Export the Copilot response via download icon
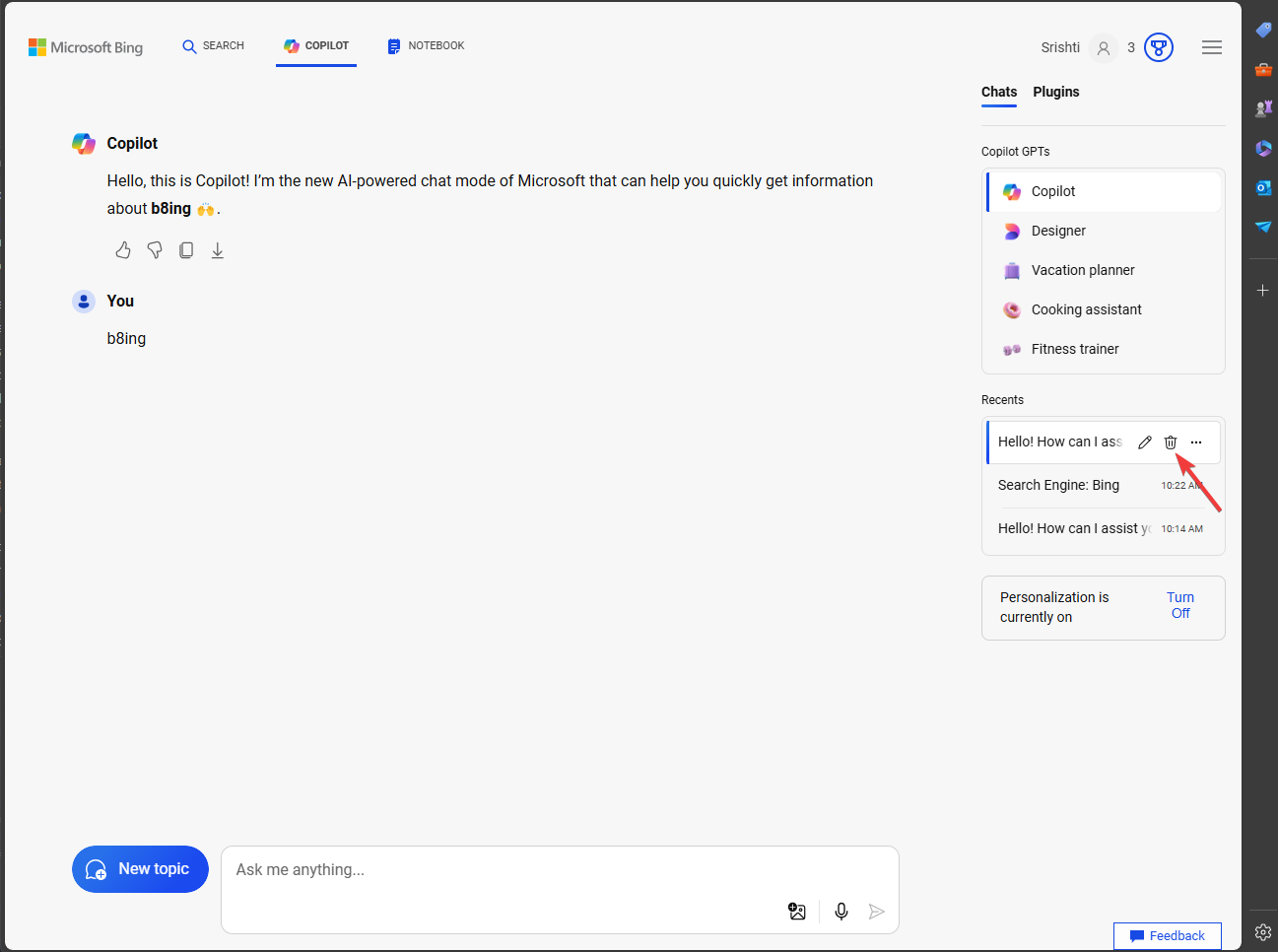The height and width of the screenshot is (952, 1278). (x=218, y=250)
